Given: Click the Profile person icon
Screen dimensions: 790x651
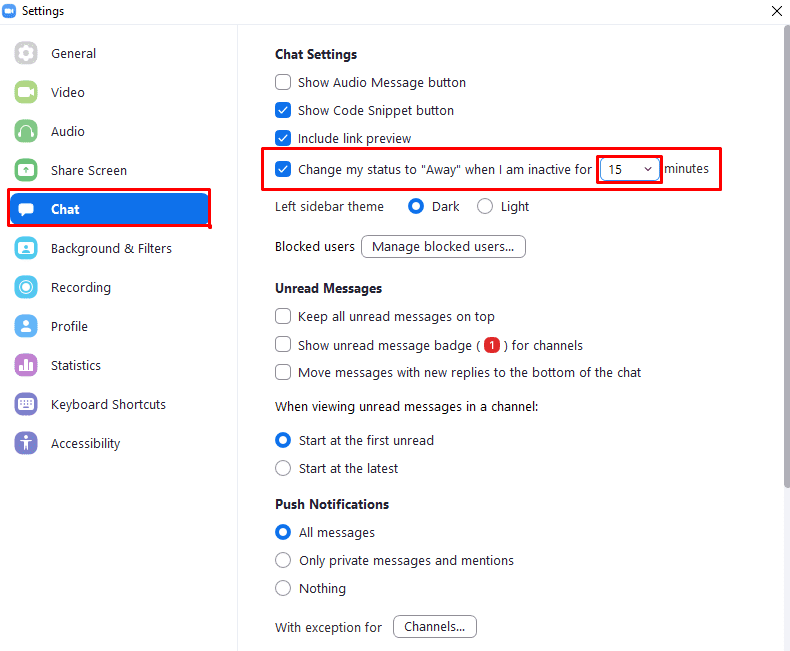Looking at the screenshot, I should (x=26, y=327).
